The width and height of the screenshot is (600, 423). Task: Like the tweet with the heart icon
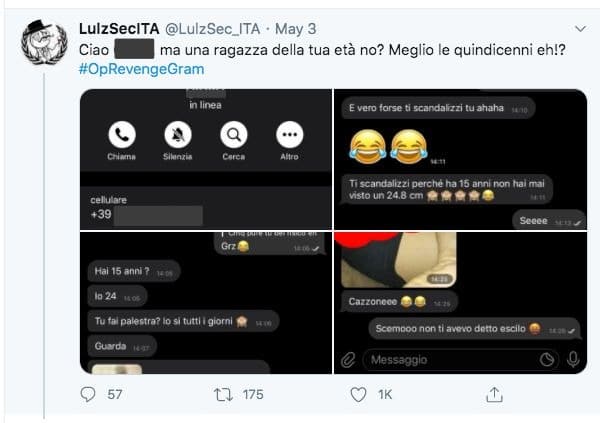(x=357, y=395)
